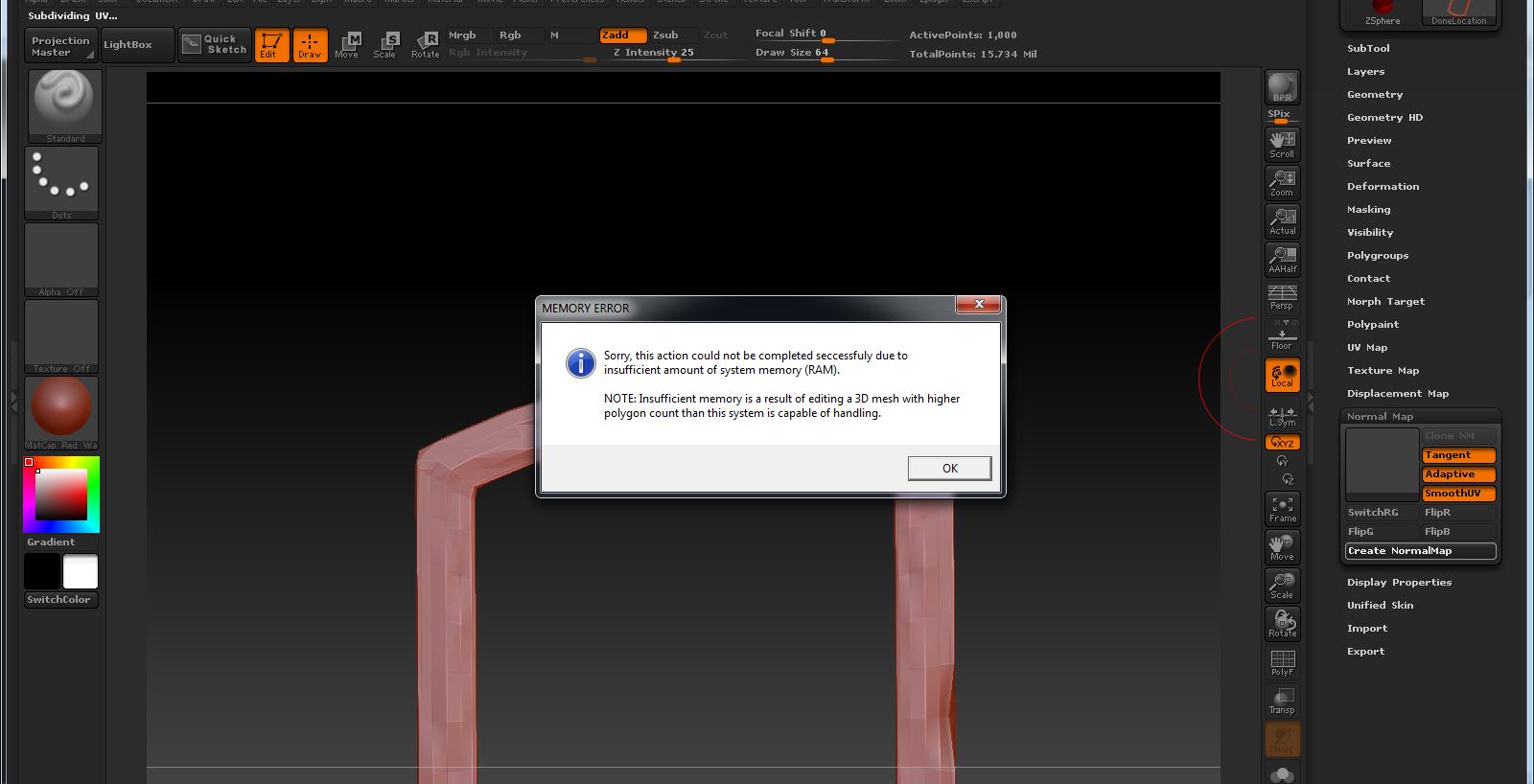
Task: Expand the Deformation section
Action: pyautogui.click(x=1383, y=187)
